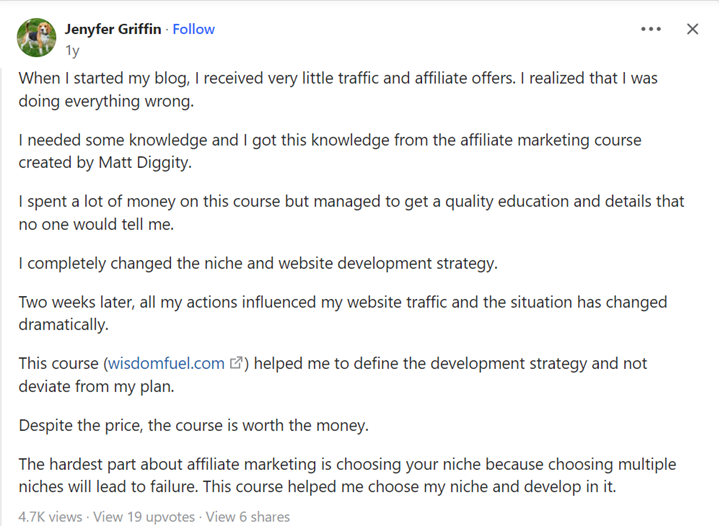Image resolution: width=719 pixels, height=526 pixels.
Task: Click the sentence "Despite the price, the course is worth"
Action: [194, 425]
